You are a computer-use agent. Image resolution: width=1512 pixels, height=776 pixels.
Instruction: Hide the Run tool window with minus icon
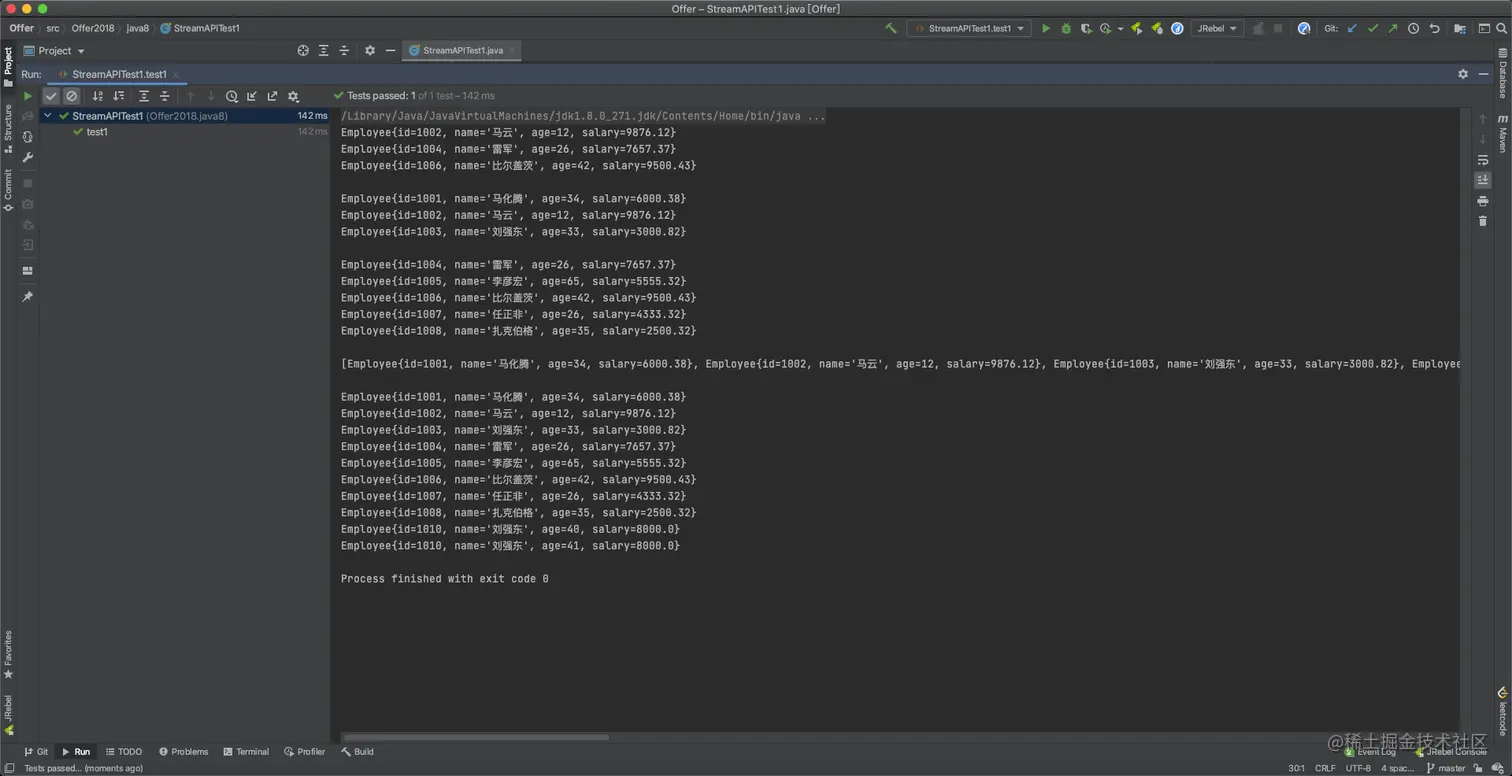pos(1483,74)
